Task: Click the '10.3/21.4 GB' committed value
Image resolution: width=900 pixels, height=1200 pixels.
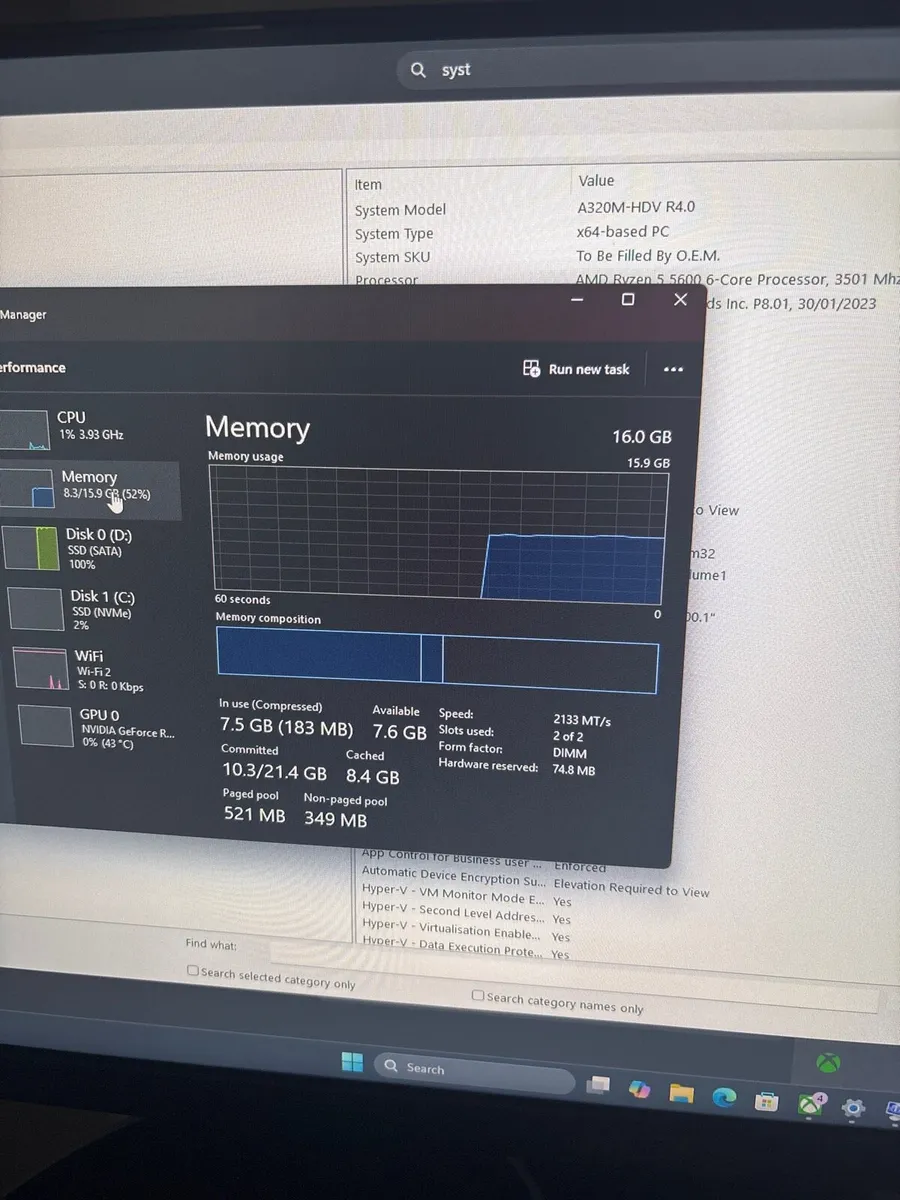Action: pos(274,773)
